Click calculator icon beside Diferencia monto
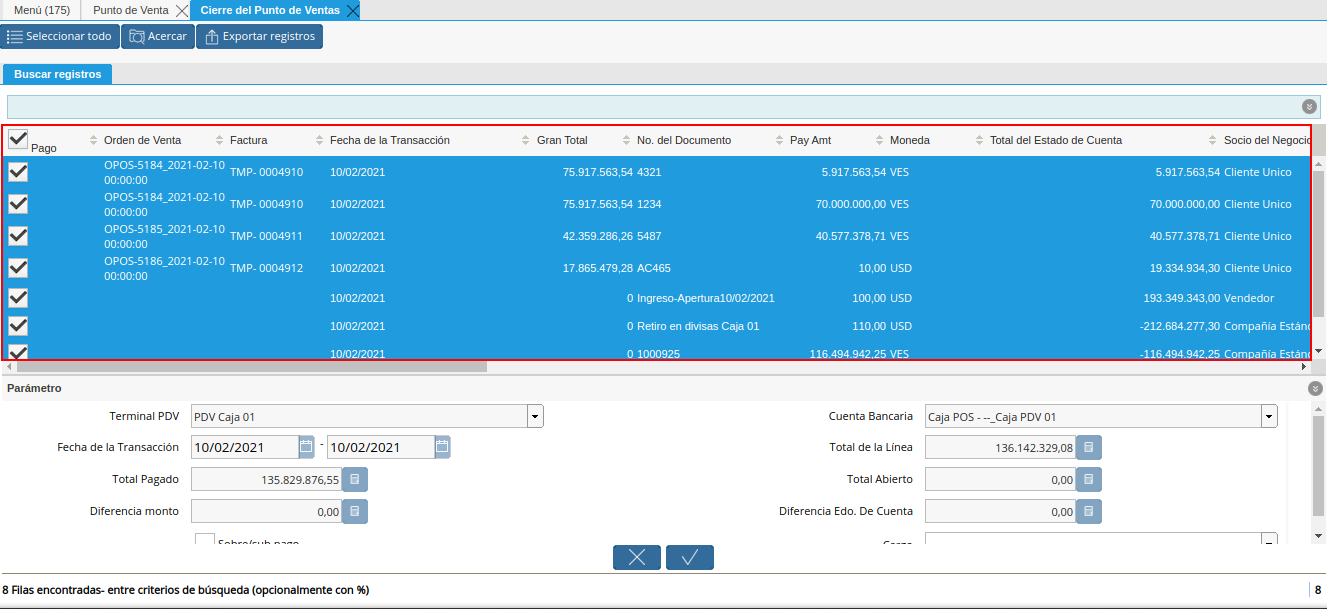Screen dimensions: 1327x609 355,512
